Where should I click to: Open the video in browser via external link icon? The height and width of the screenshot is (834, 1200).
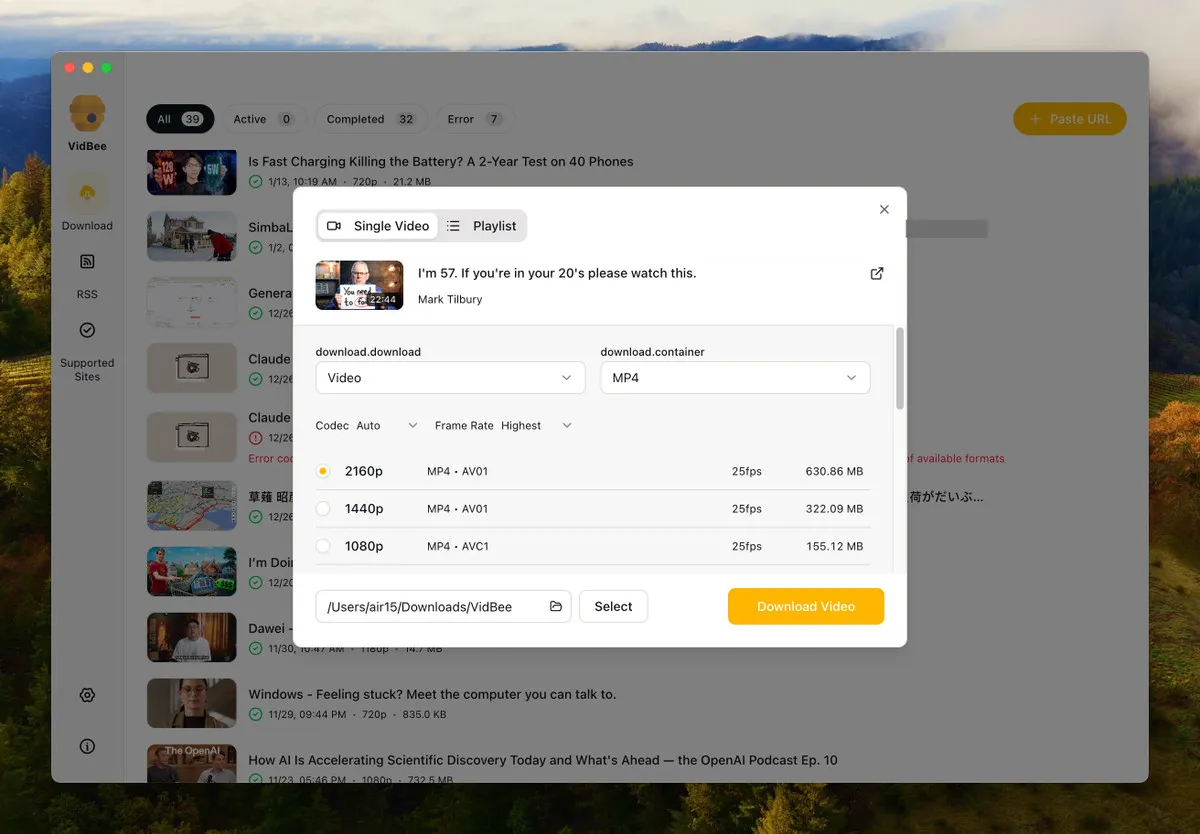tap(877, 273)
